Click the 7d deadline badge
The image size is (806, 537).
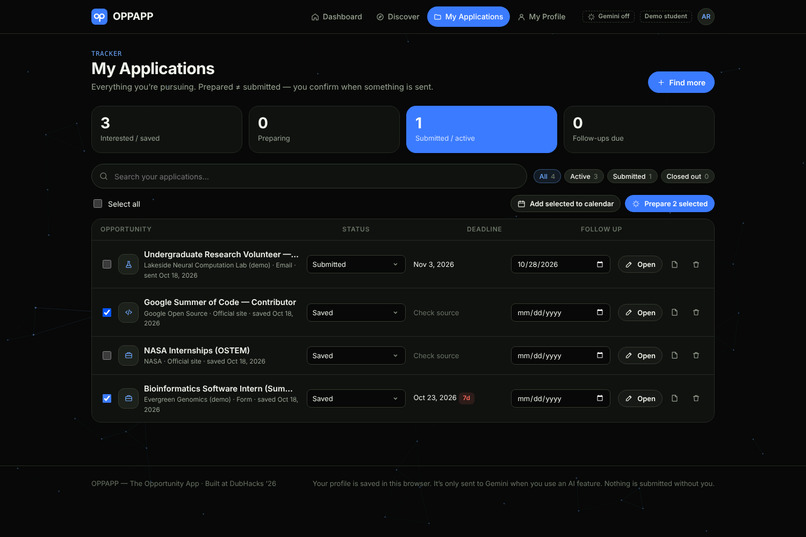[466, 398]
